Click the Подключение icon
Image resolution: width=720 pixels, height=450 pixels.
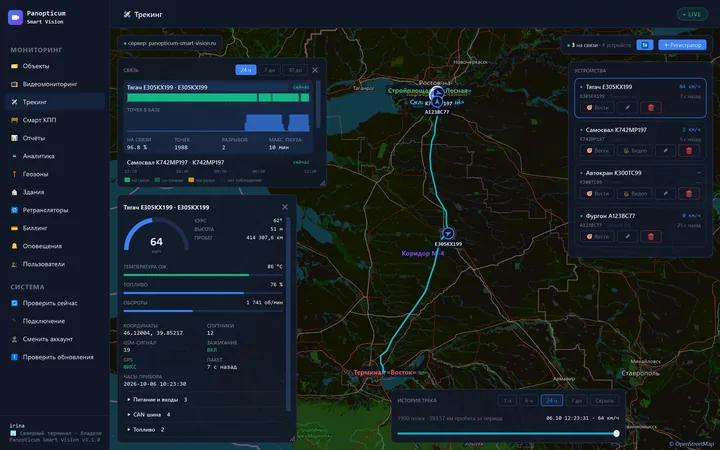click(x=14, y=321)
